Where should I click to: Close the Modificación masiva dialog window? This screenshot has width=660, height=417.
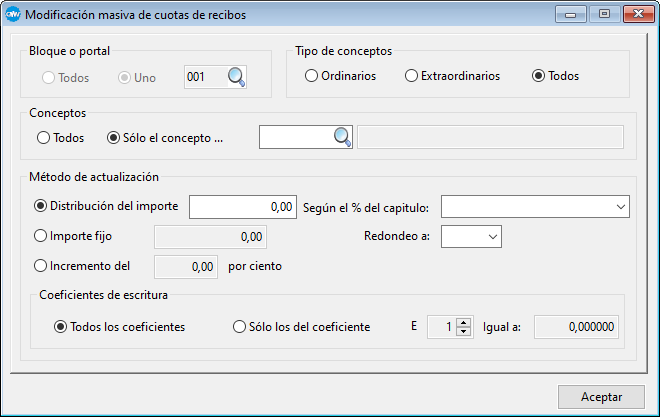tap(632, 15)
